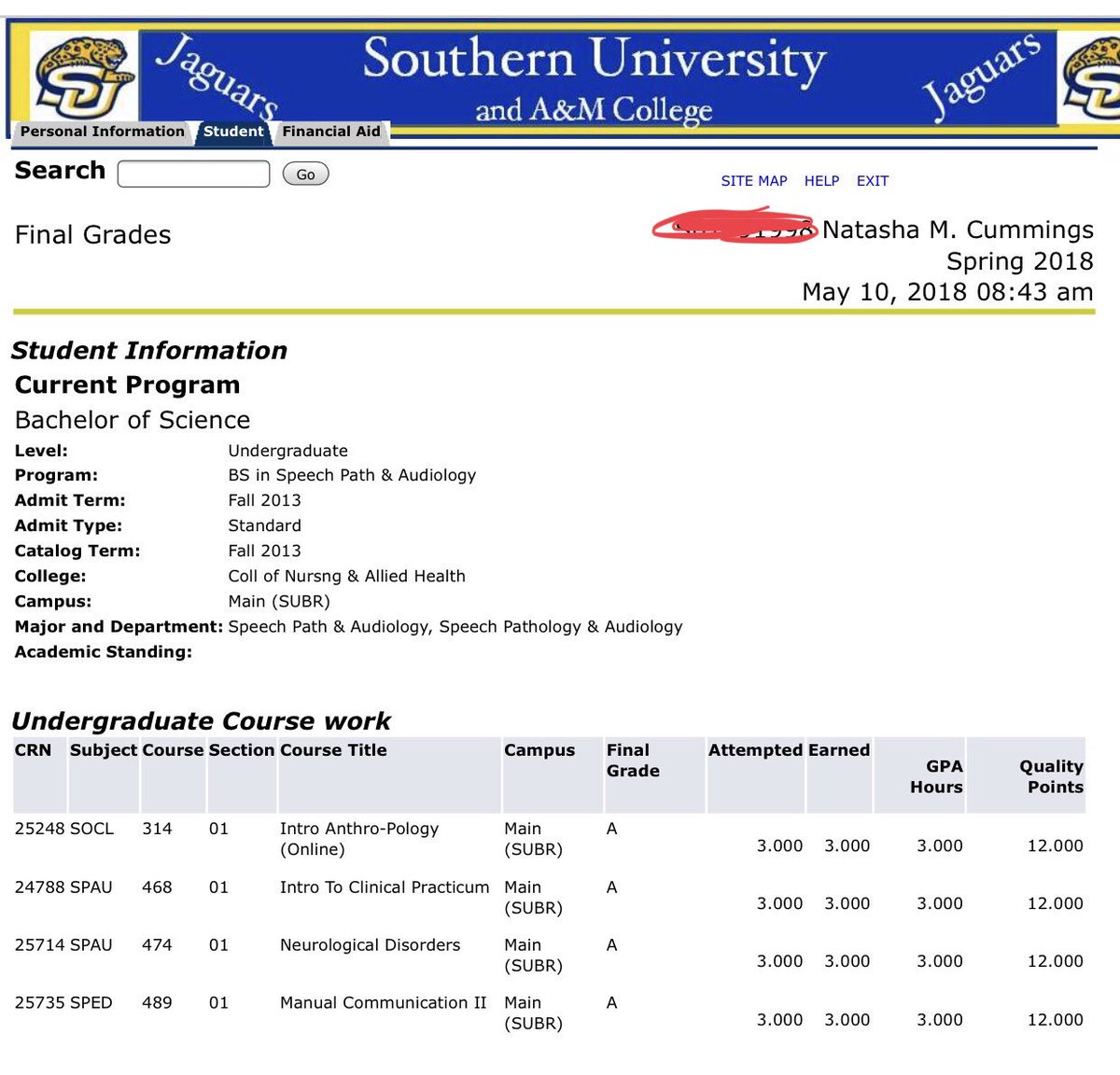Click the Southern University banner title

point(595,60)
